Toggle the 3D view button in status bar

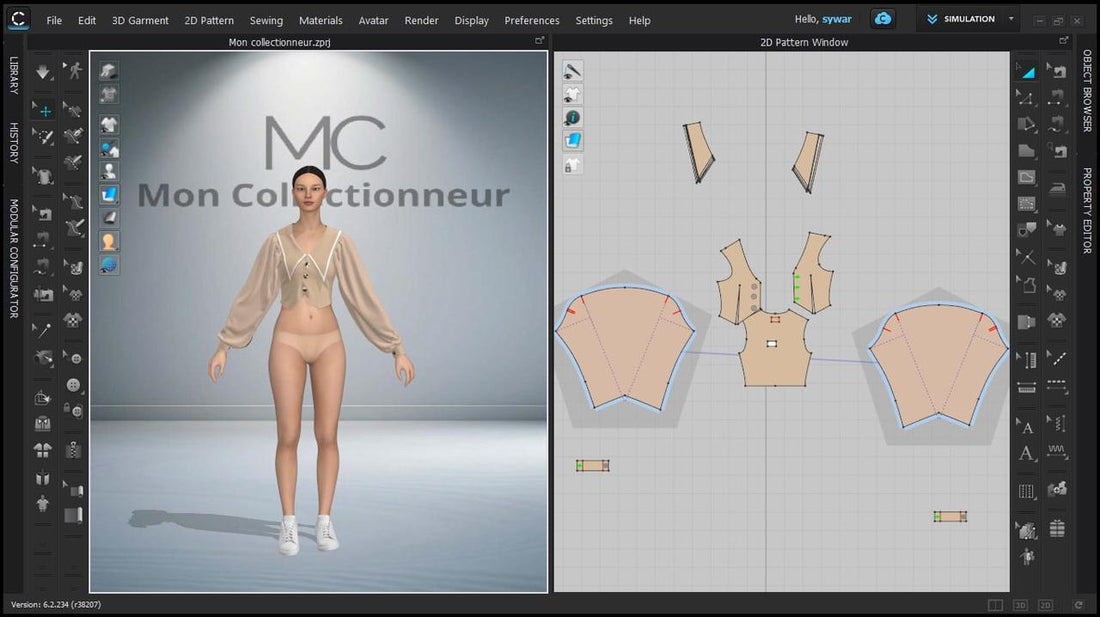(x=1020, y=605)
